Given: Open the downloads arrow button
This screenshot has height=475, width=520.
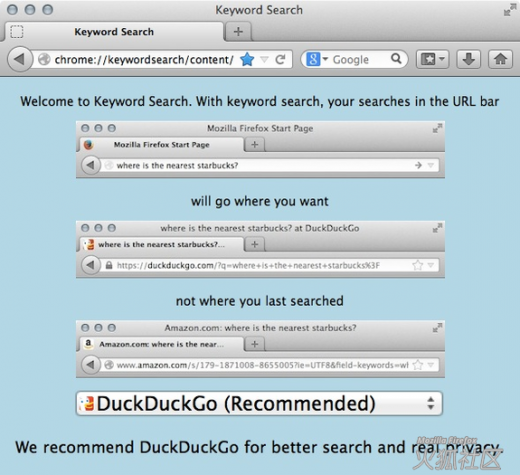Looking at the screenshot, I should pyautogui.click(x=468, y=59).
